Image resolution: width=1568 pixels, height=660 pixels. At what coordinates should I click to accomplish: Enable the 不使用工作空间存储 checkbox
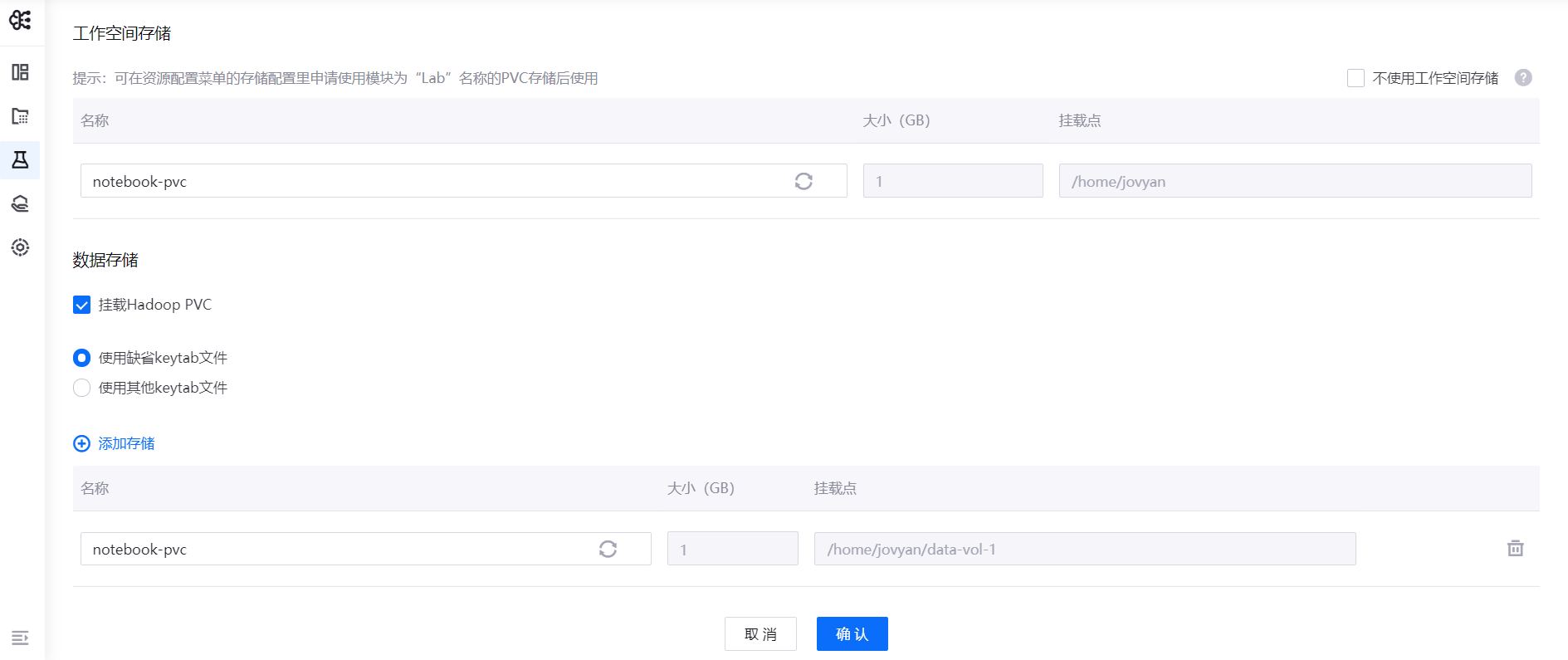click(x=1356, y=78)
